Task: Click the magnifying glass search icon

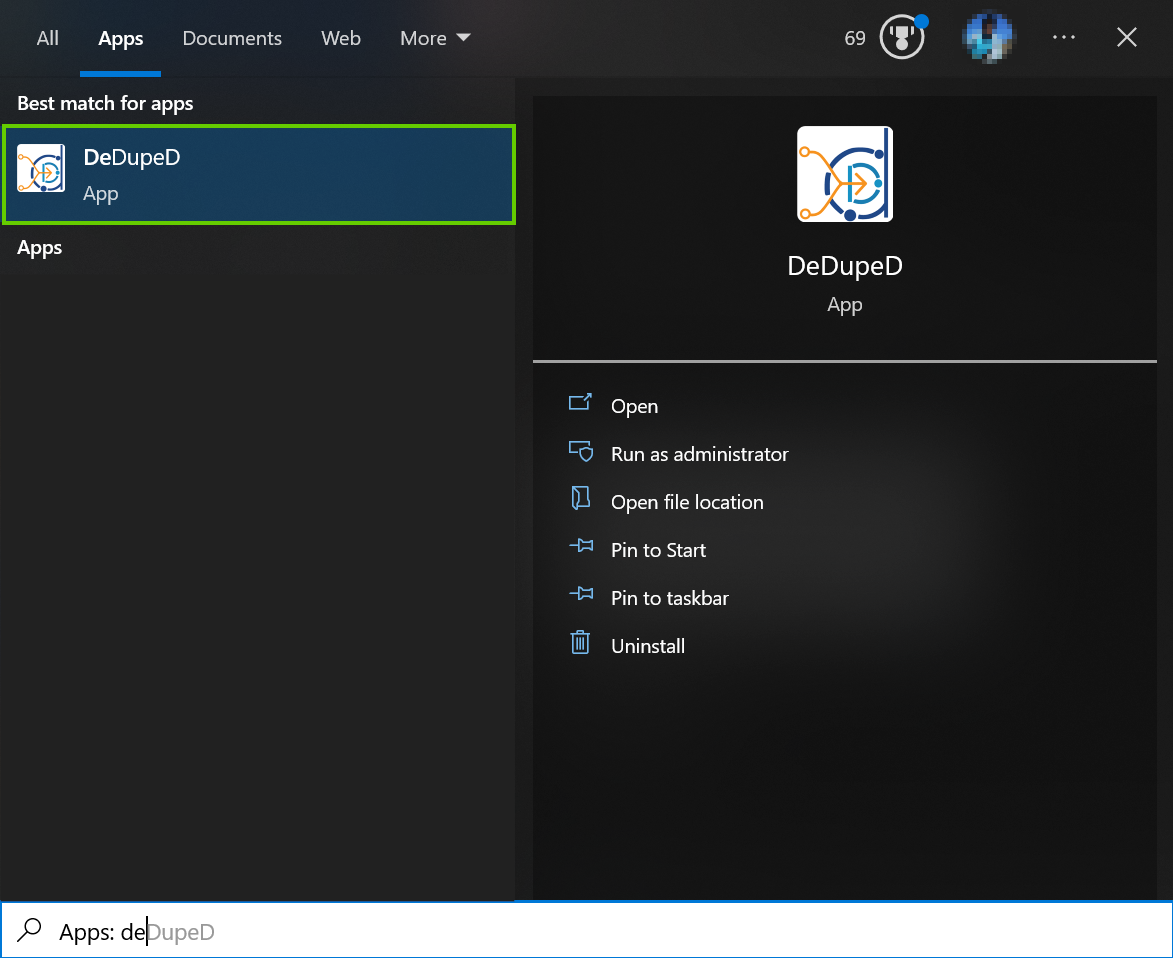Action: click(x=29, y=930)
